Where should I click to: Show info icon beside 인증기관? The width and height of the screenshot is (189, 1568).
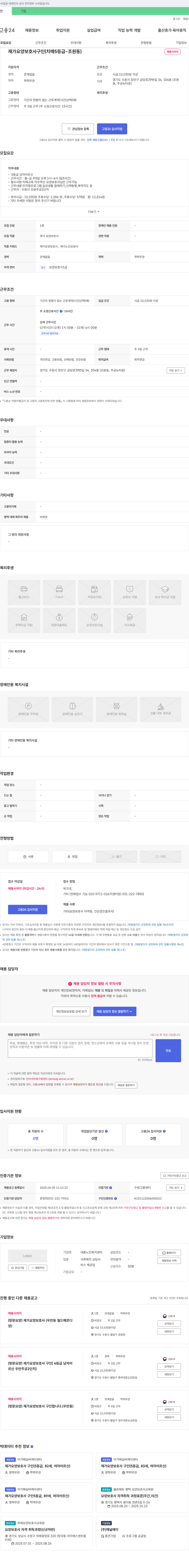tap(110, 1188)
